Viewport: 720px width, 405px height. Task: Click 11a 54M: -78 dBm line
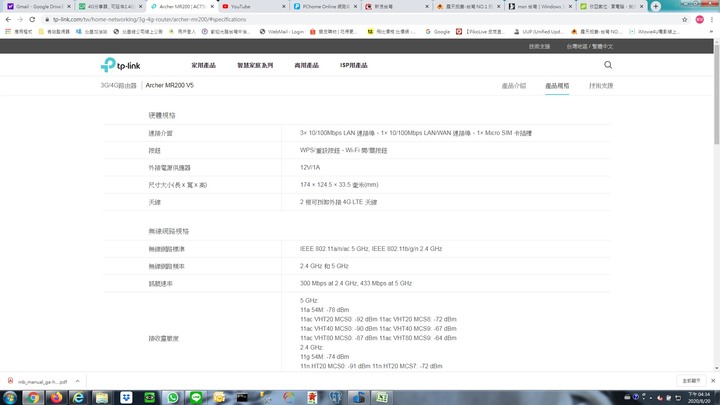click(324, 309)
